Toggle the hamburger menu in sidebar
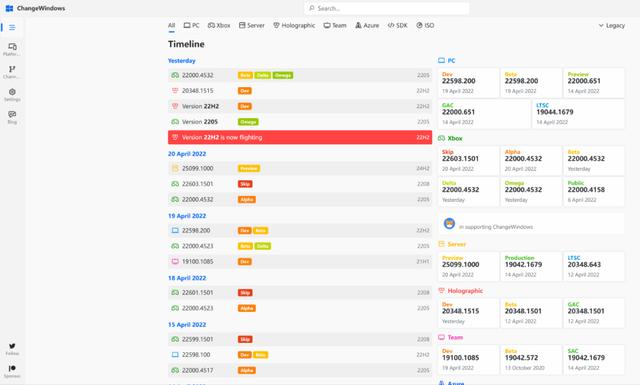 pyautogui.click(x=12, y=27)
